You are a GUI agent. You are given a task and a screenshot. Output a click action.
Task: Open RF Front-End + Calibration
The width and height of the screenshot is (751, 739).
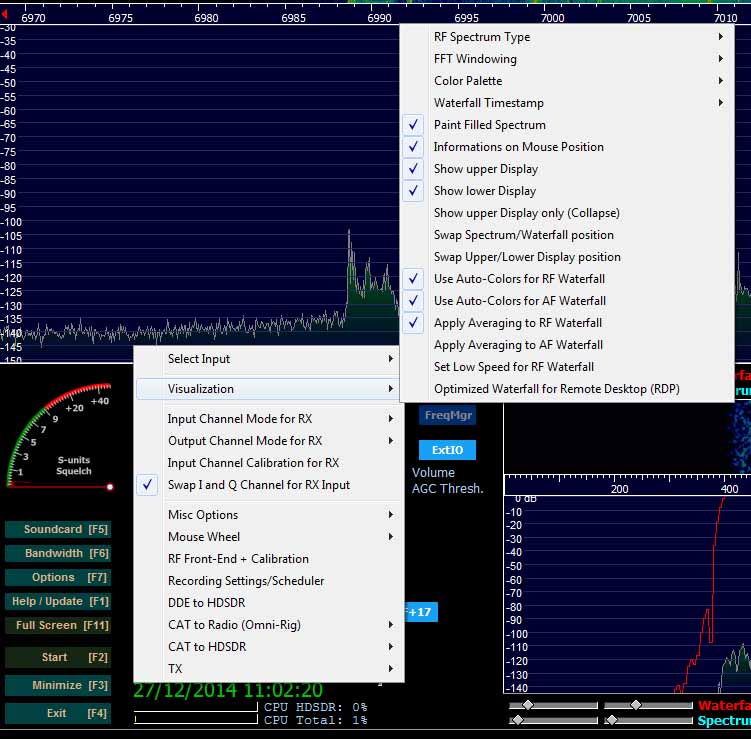coord(269,559)
